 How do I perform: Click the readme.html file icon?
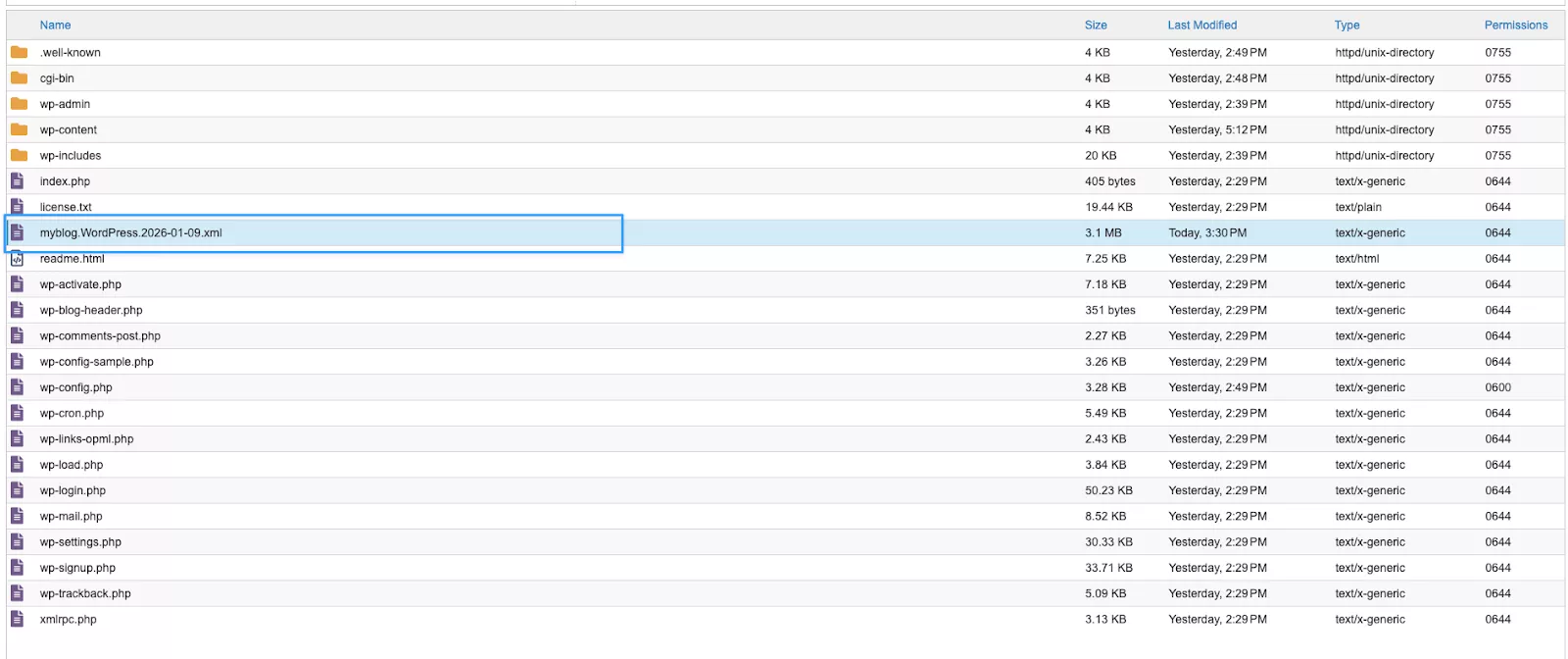coord(17,259)
